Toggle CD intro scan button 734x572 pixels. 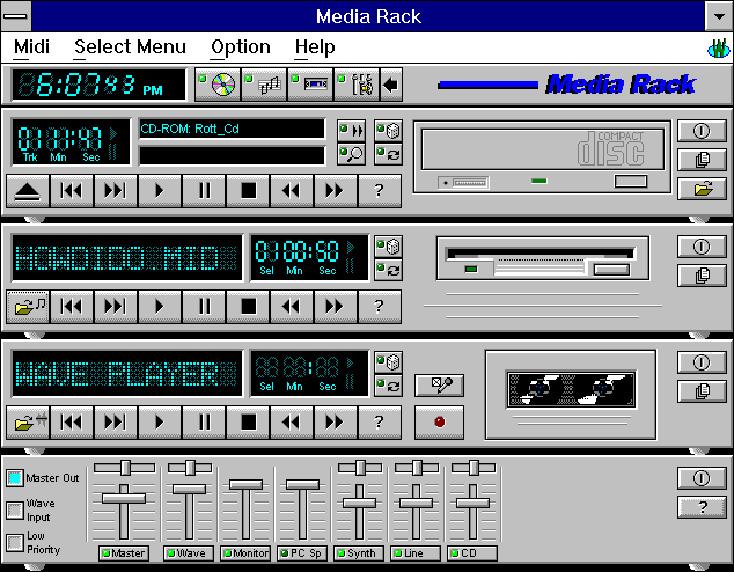[352, 131]
